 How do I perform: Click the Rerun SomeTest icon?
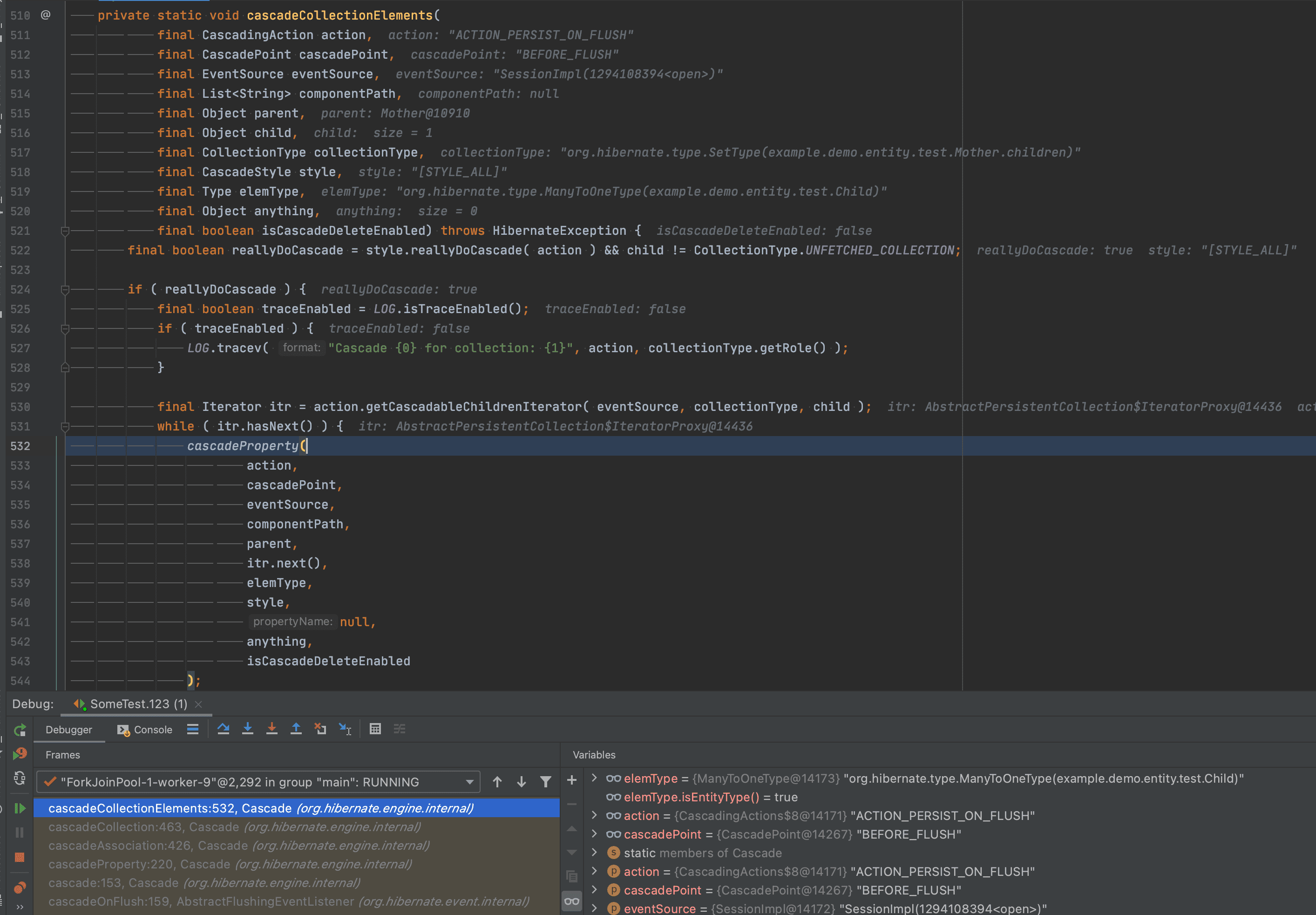pyautogui.click(x=20, y=731)
